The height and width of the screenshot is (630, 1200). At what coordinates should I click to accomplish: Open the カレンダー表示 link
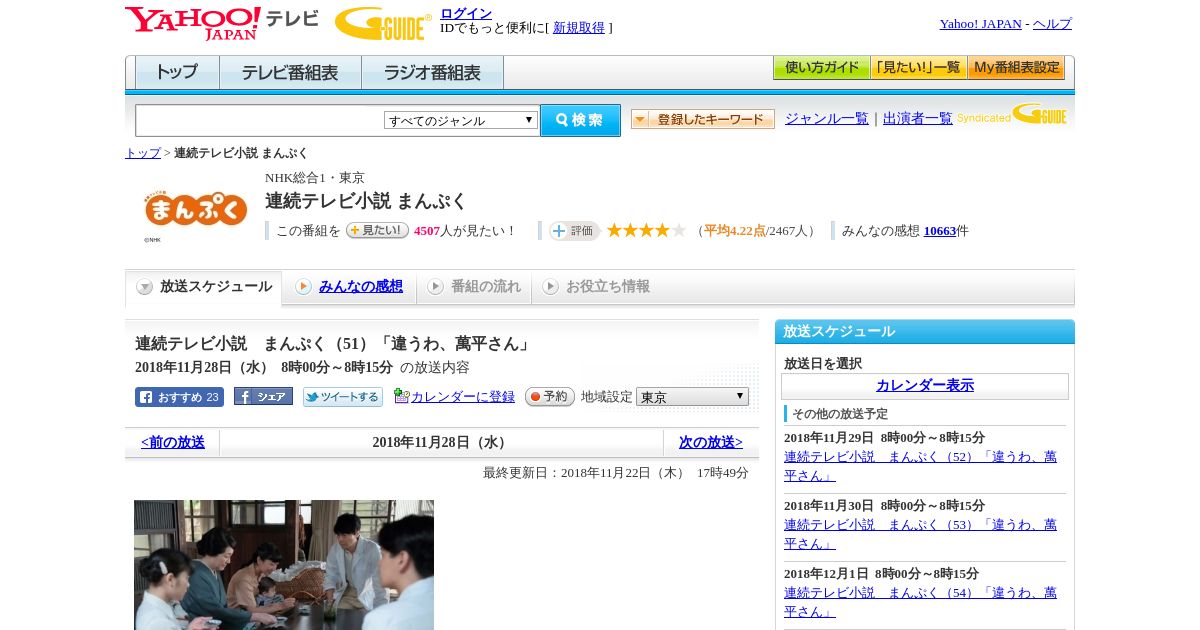tap(925, 386)
